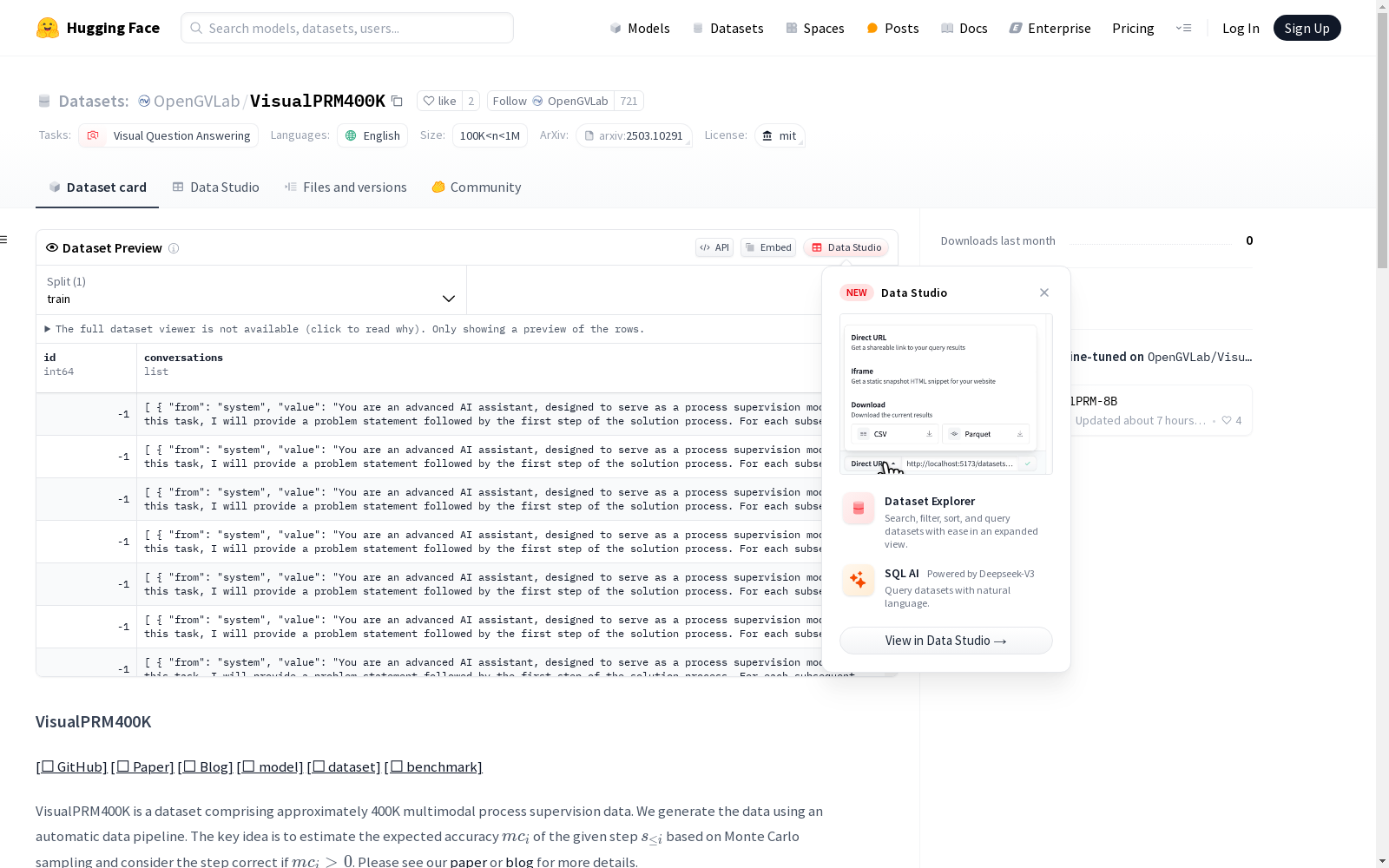Copy dataset name using the copy icon
Screen dimensions: 1389x868
[397, 101]
